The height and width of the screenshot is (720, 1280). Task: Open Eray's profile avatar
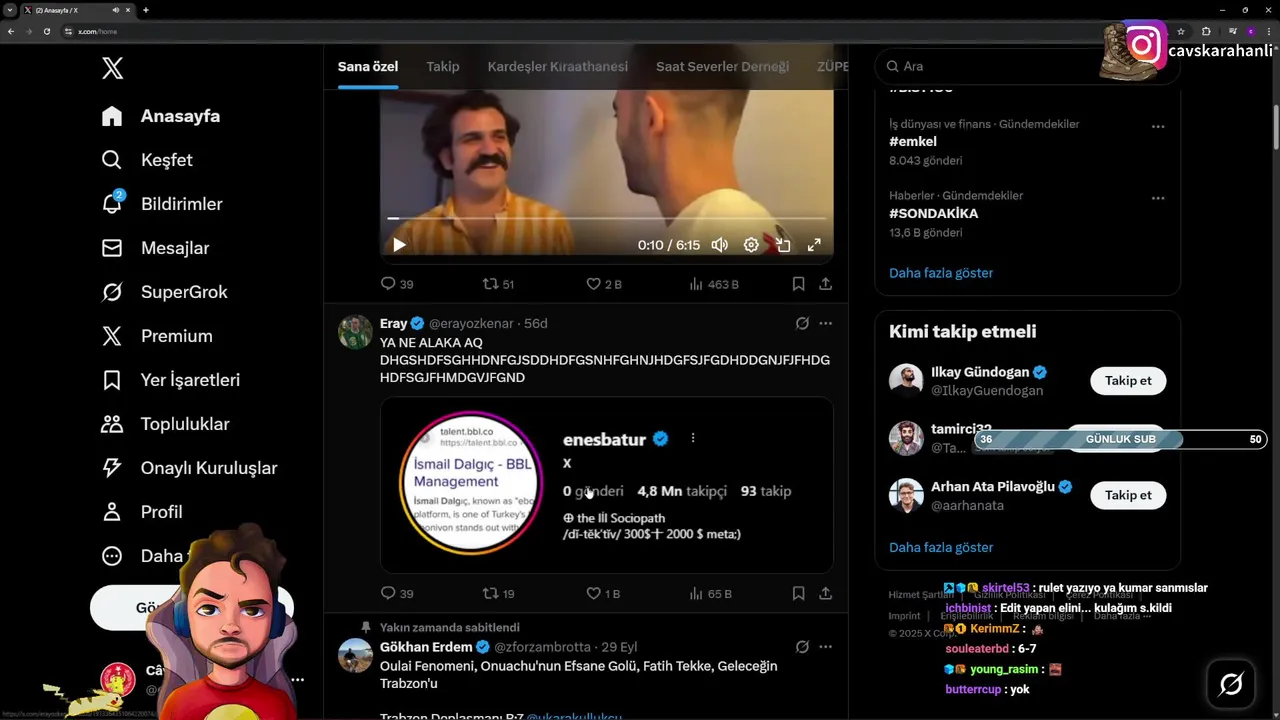(x=355, y=332)
